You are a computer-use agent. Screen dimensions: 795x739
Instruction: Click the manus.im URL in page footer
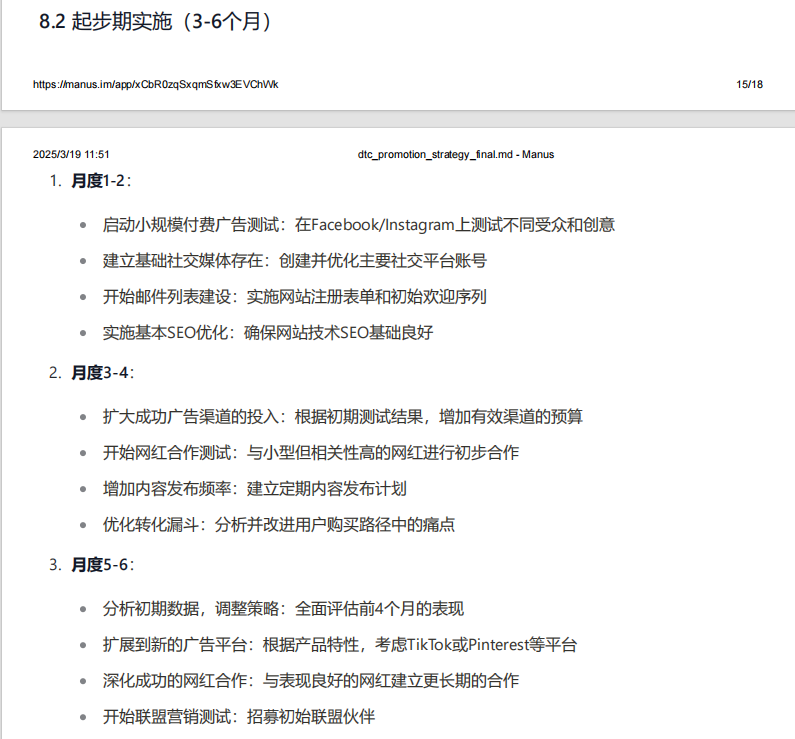[156, 85]
